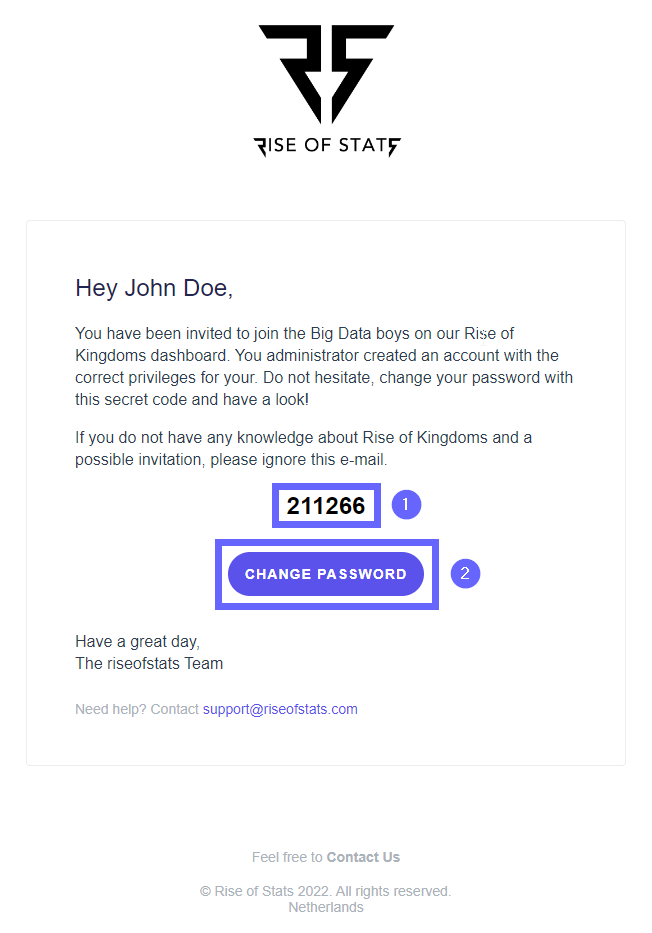652x933 pixels.
Task: Click the "Need help? Contact" text
Action: coord(137,709)
